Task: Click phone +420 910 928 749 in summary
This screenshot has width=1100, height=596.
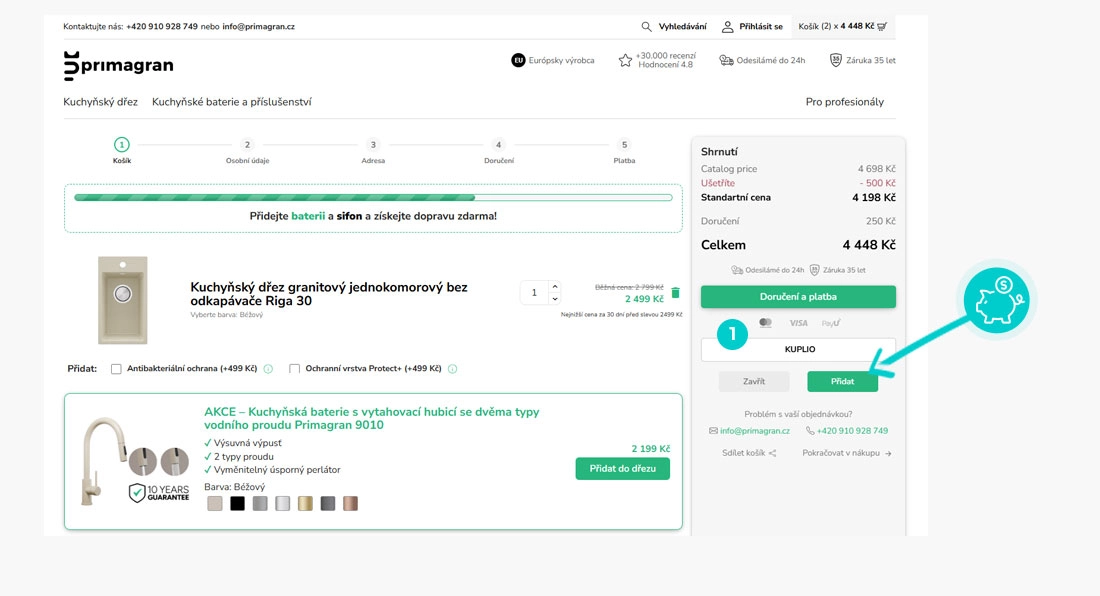Action: (x=852, y=431)
